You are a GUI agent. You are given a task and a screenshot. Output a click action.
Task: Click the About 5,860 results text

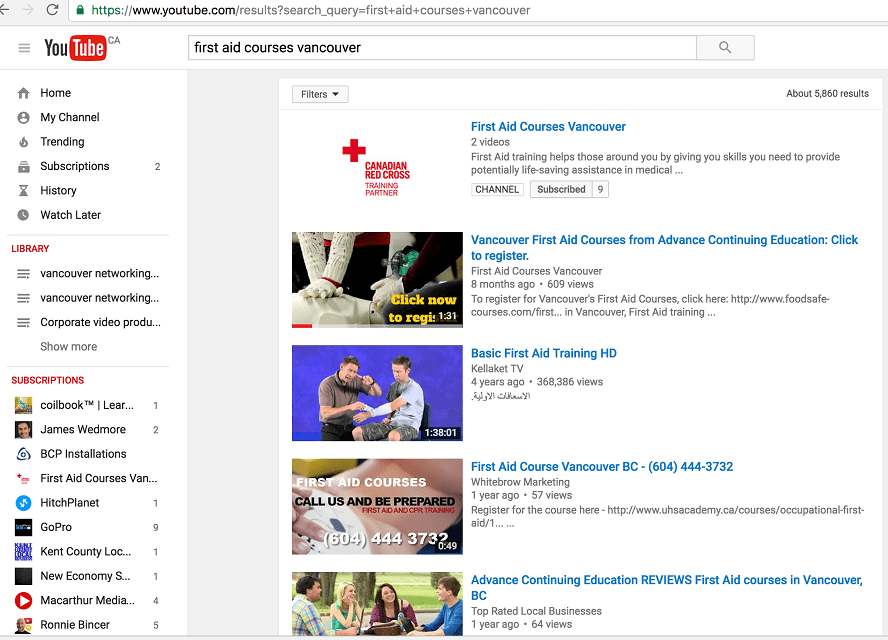coord(827,93)
